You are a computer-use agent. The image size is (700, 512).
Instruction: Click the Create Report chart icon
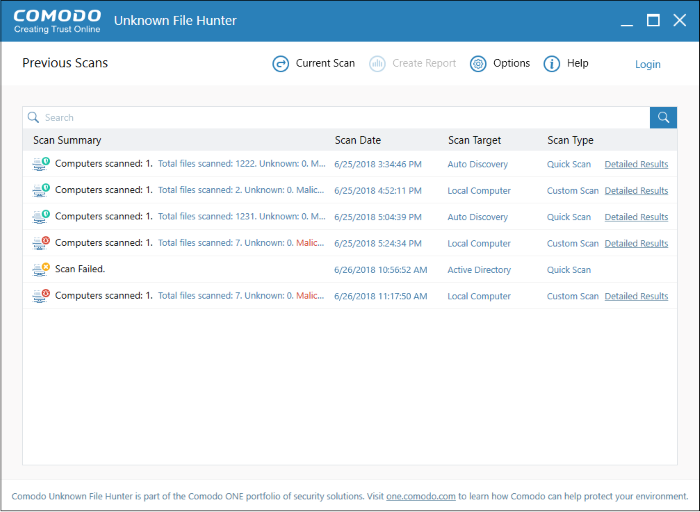[377, 64]
